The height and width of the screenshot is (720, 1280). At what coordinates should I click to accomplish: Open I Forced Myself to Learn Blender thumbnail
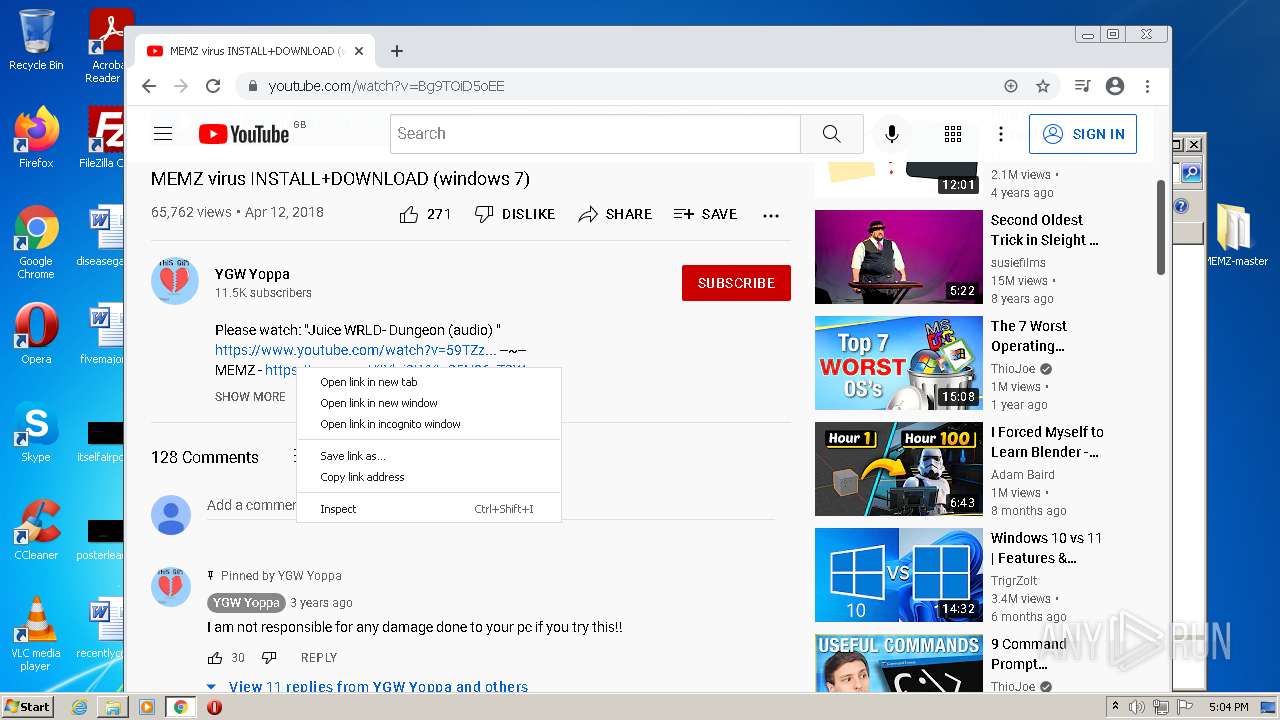coord(899,469)
